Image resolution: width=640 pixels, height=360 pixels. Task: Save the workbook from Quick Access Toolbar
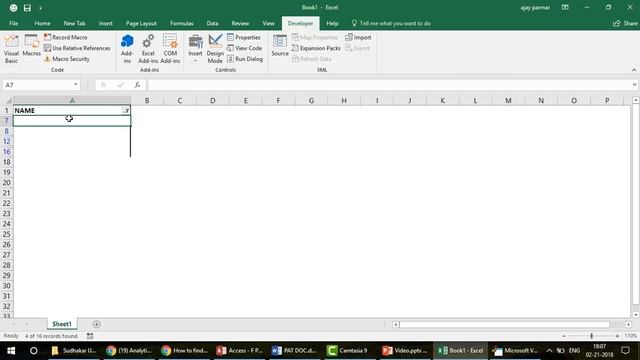pyautogui.click(x=27, y=8)
